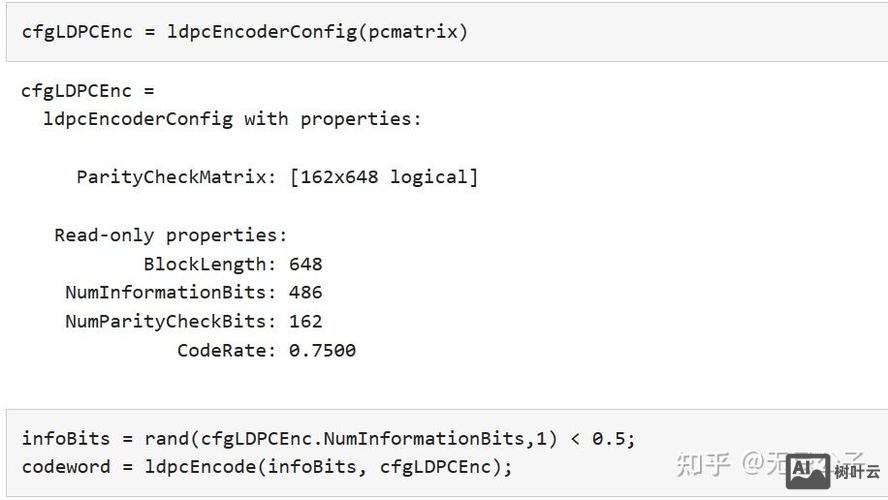Viewport: 888px width, 500px height.
Task: Select the NumInformationBits value 486
Action: [x=306, y=293]
